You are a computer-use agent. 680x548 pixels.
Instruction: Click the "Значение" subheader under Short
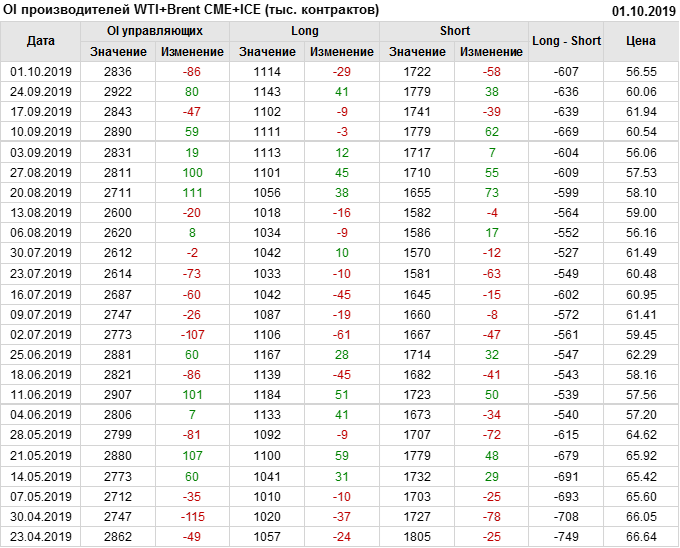click(418, 51)
